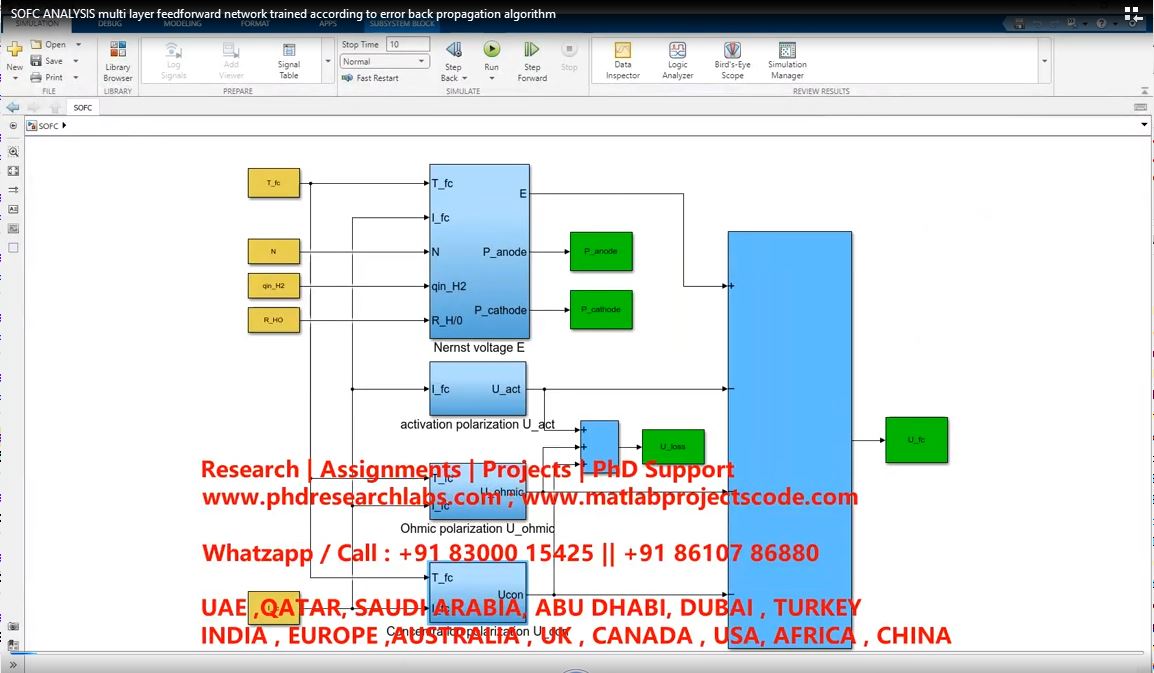Image resolution: width=1154 pixels, height=673 pixels.
Task: Toggle Fast Restart
Action: point(370,78)
